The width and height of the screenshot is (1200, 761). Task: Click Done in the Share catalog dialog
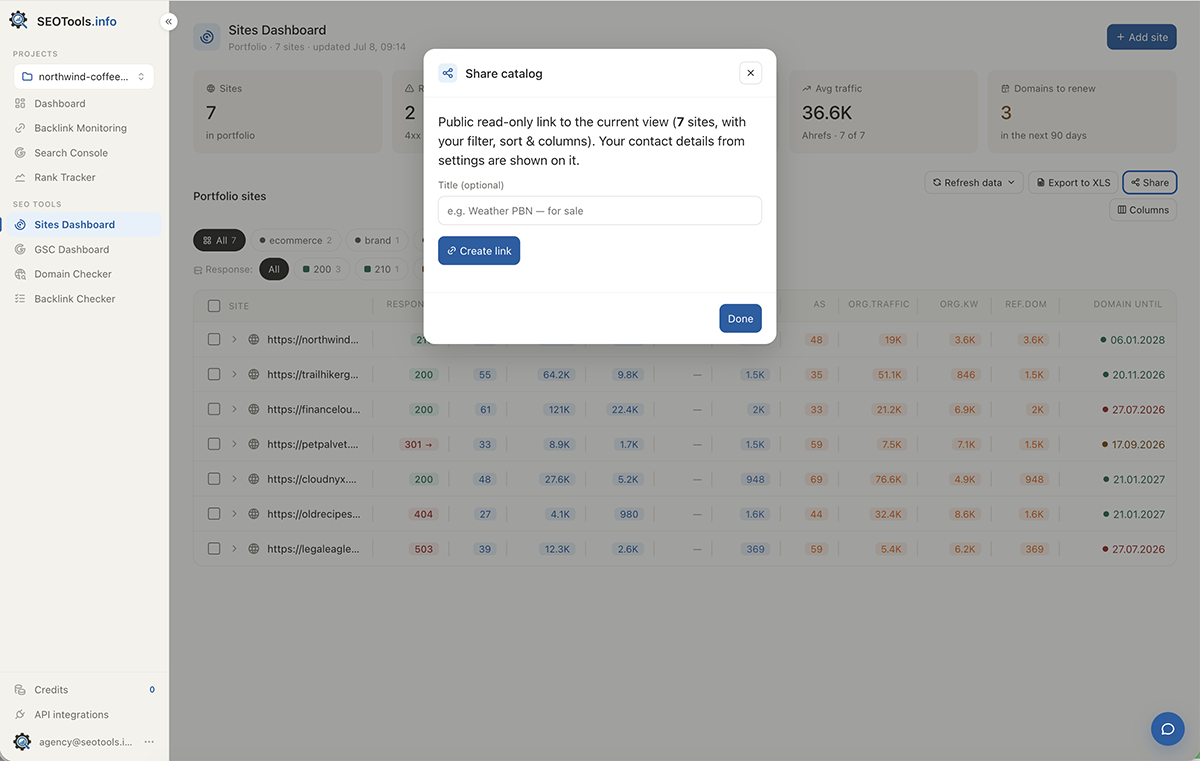(740, 319)
